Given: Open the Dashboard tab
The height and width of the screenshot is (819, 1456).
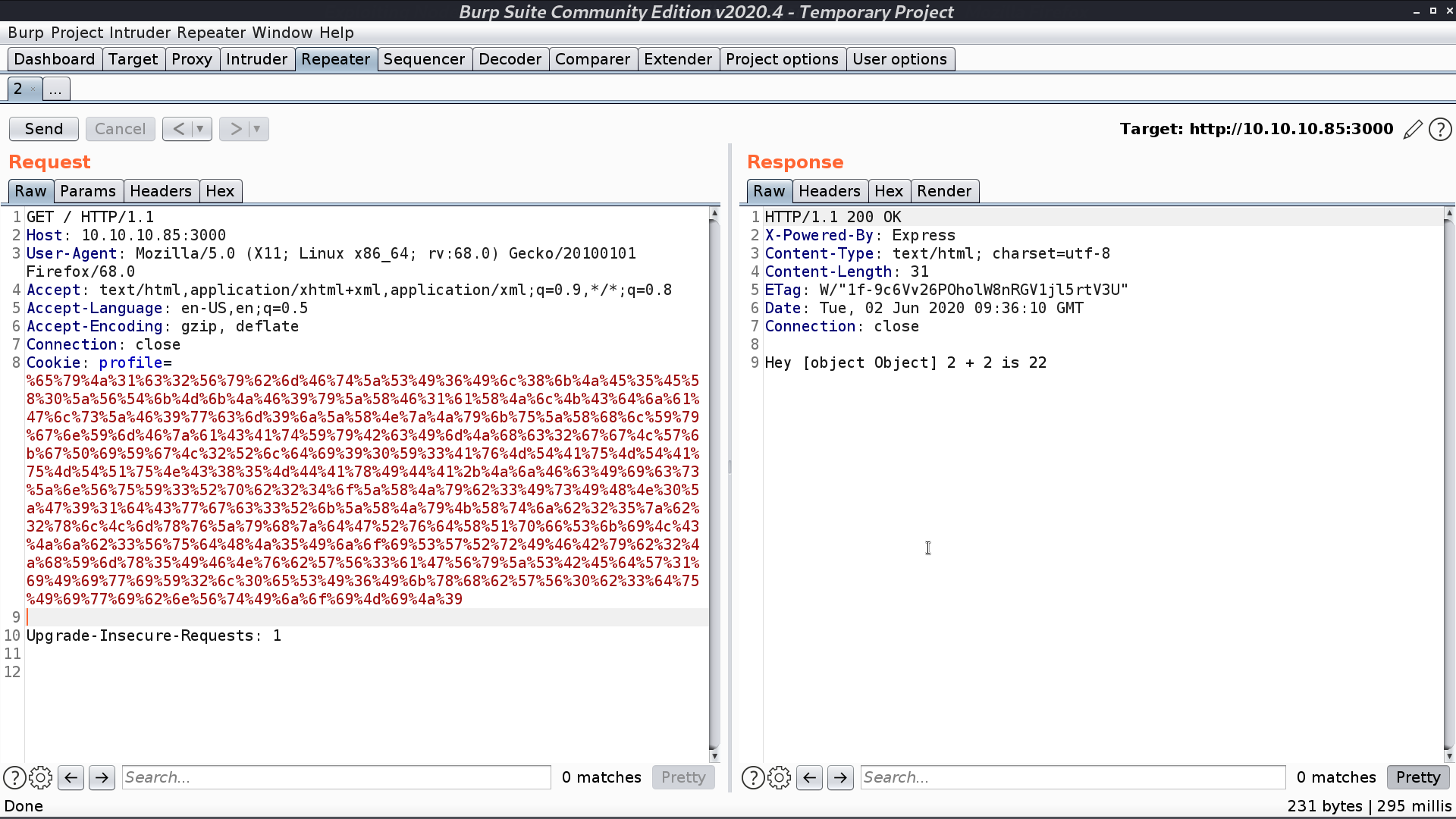Looking at the screenshot, I should coord(55,59).
